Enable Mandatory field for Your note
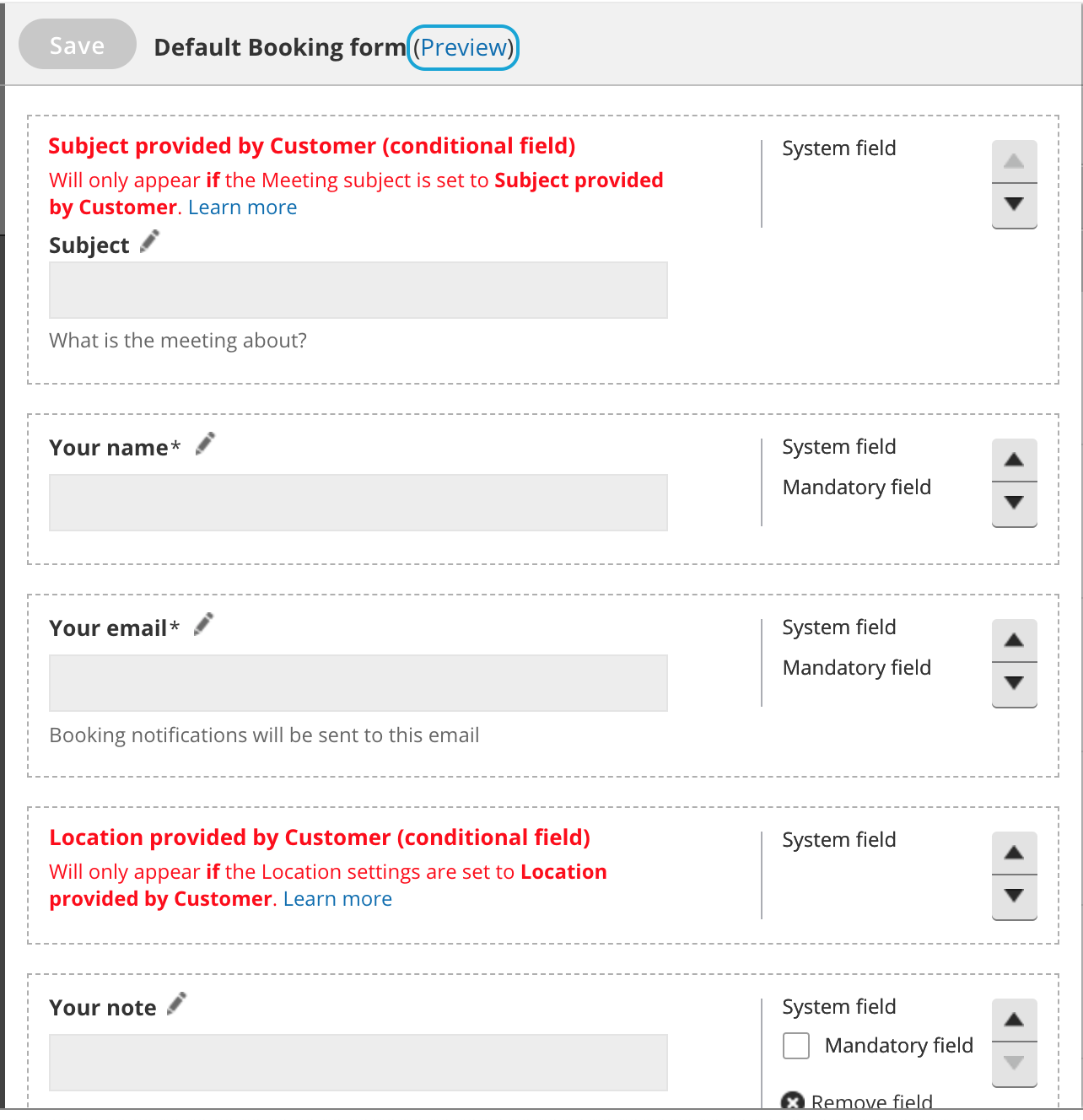 point(796,1046)
